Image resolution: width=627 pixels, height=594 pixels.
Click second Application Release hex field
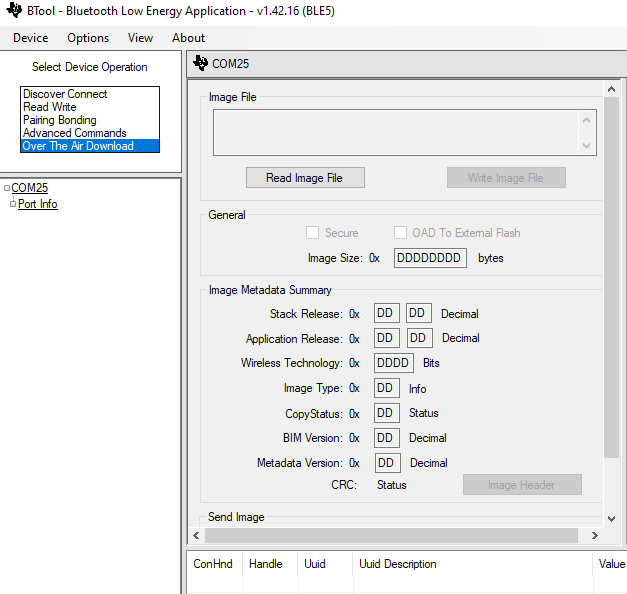(x=419, y=338)
